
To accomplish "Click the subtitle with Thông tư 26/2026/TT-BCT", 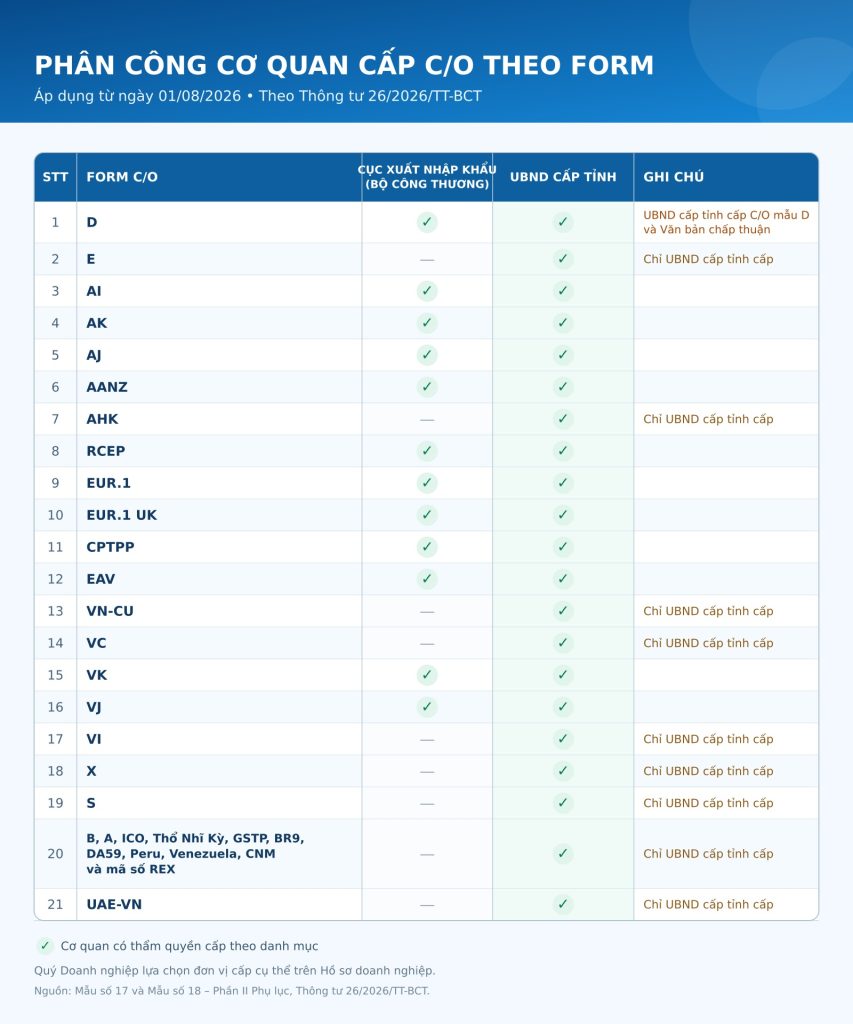I will tap(258, 96).
